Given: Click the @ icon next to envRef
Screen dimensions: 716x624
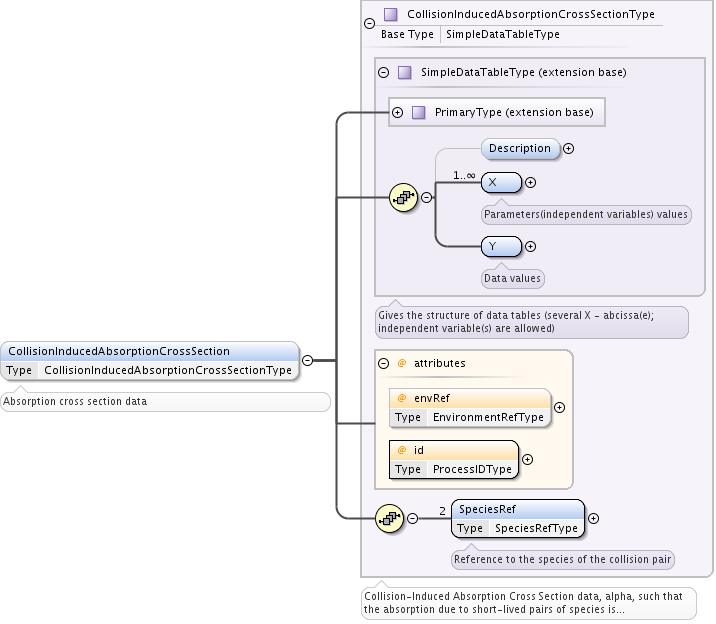Looking at the screenshot, I should 402,399.
